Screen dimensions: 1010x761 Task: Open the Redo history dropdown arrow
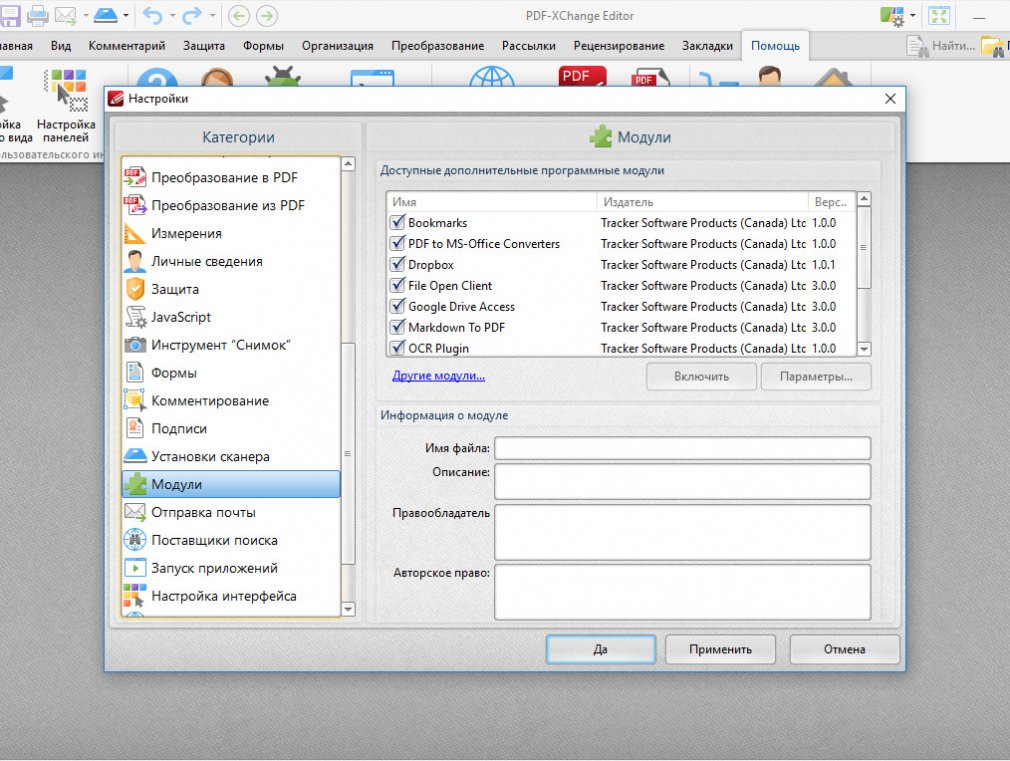(x=213, y=15)
